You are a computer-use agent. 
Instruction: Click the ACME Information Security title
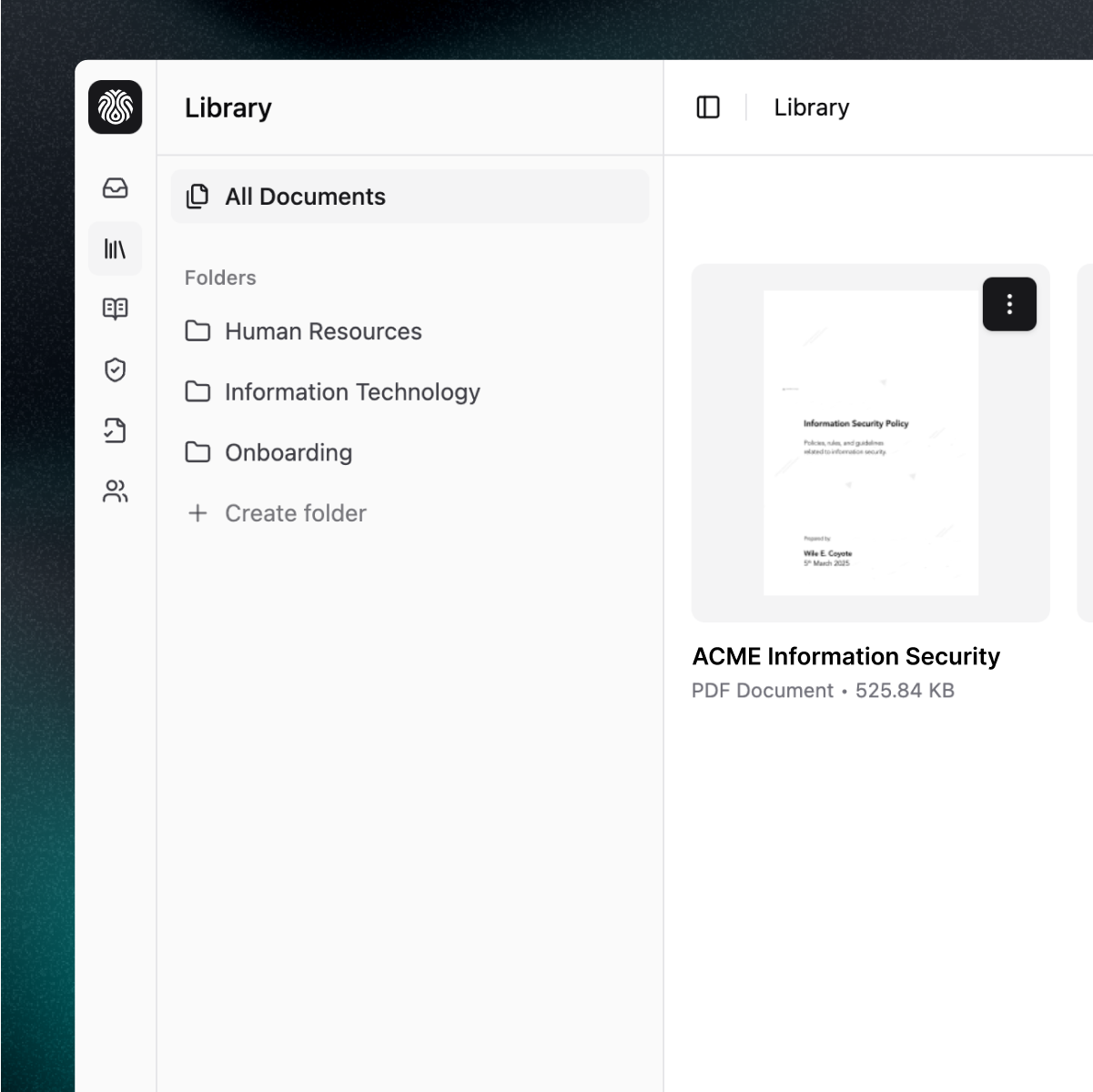[x=846, y=656]
